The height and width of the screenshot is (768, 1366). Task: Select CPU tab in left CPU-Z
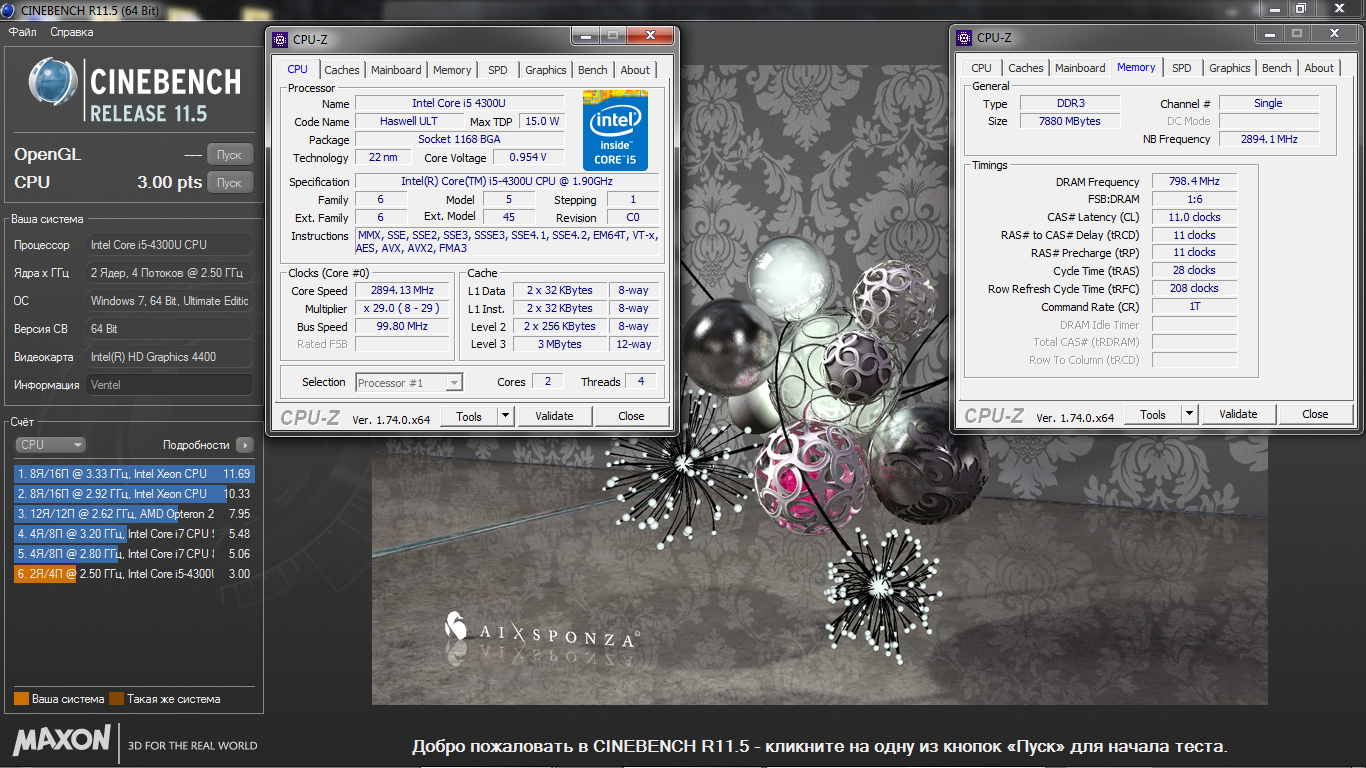(298, 69)
